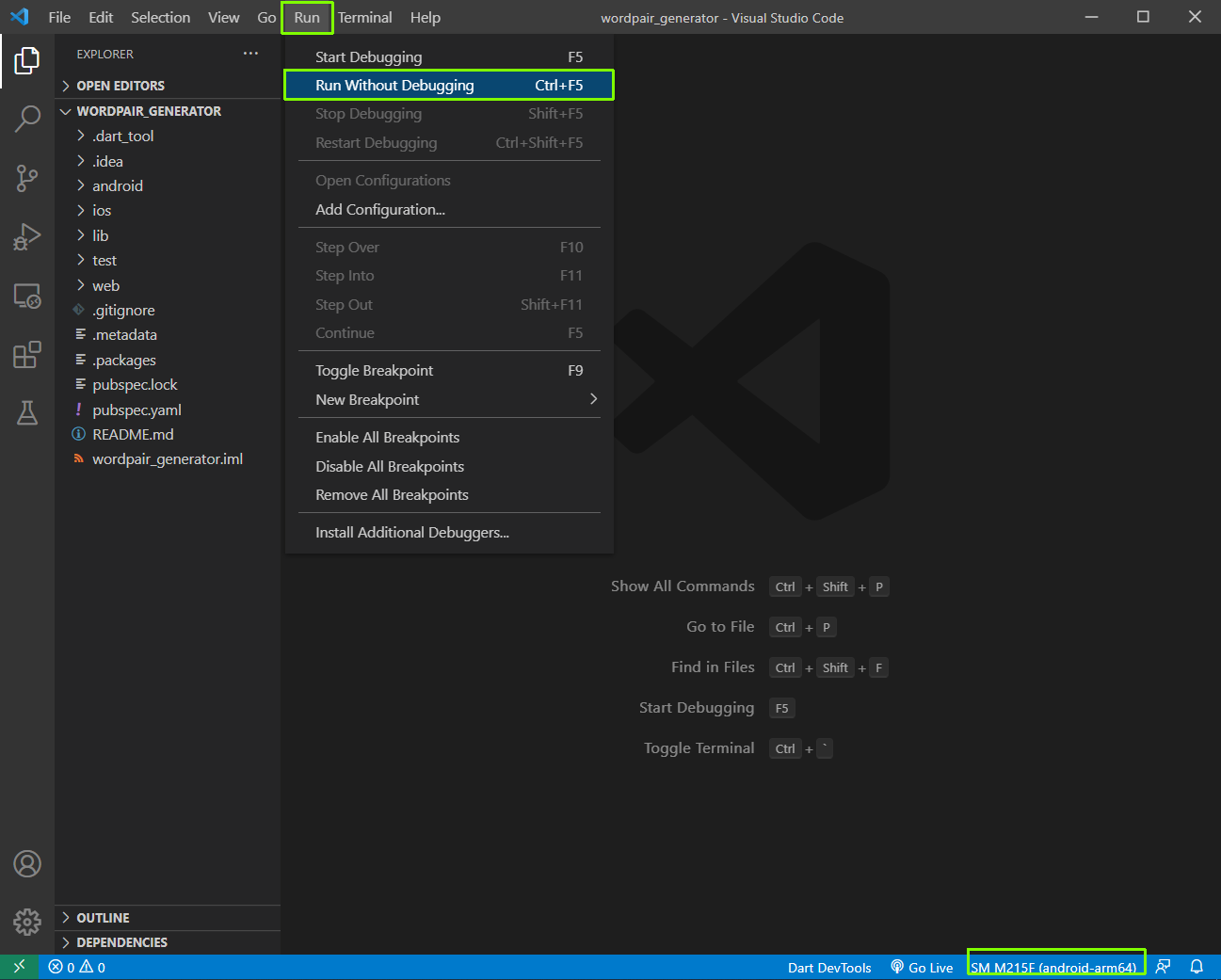This screenshot has height=980, width=1221.
Task: Select Install Additional Debuggers...
Action: [449, 533]
